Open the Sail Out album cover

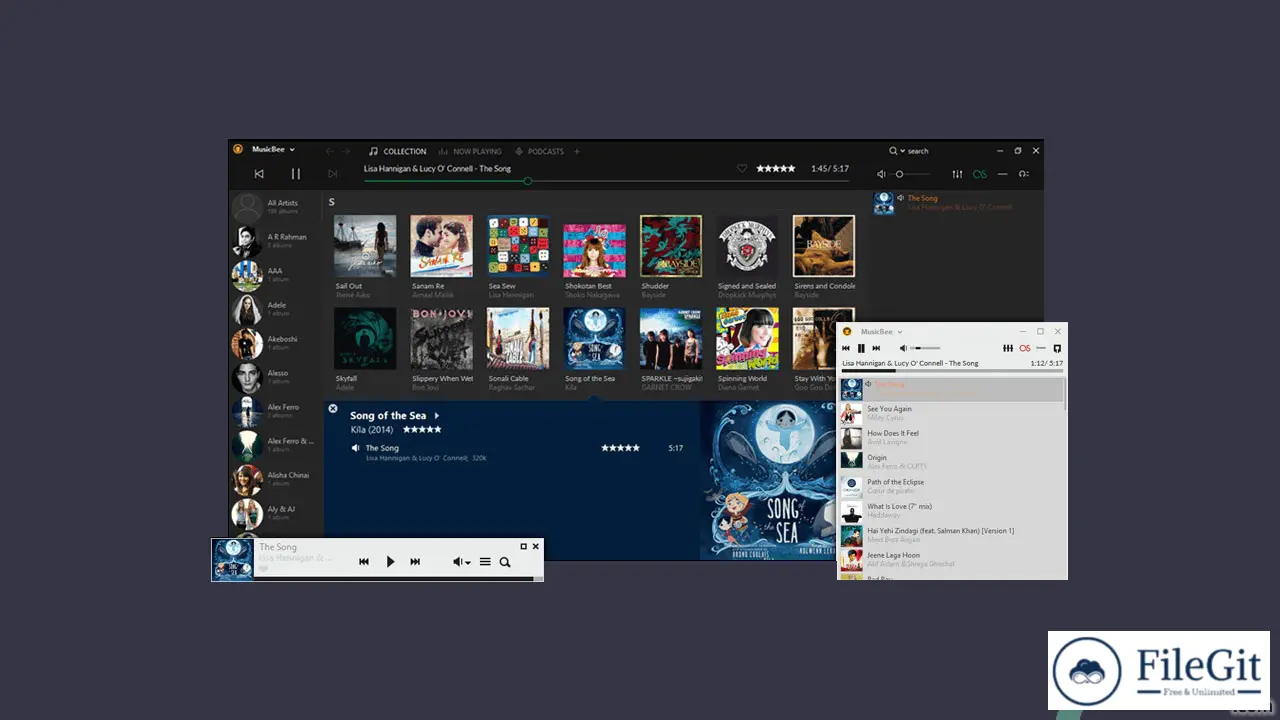[365, 246]
